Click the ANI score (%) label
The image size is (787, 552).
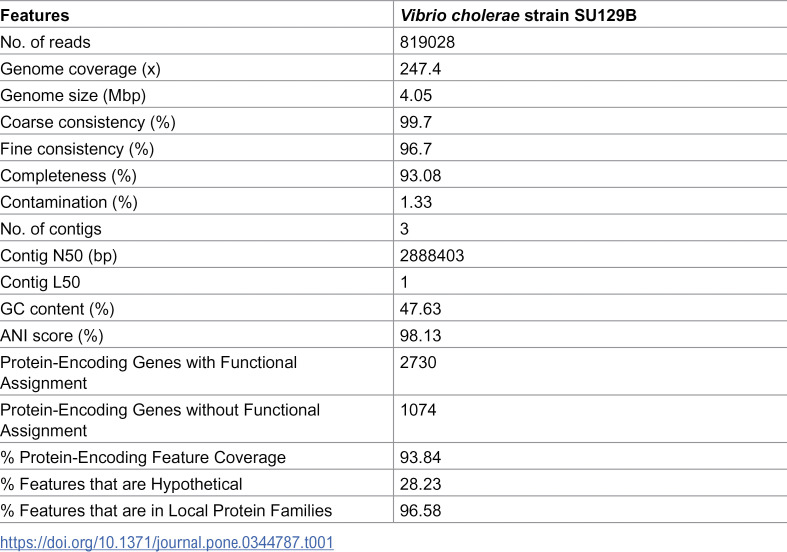tap(52, 335)
